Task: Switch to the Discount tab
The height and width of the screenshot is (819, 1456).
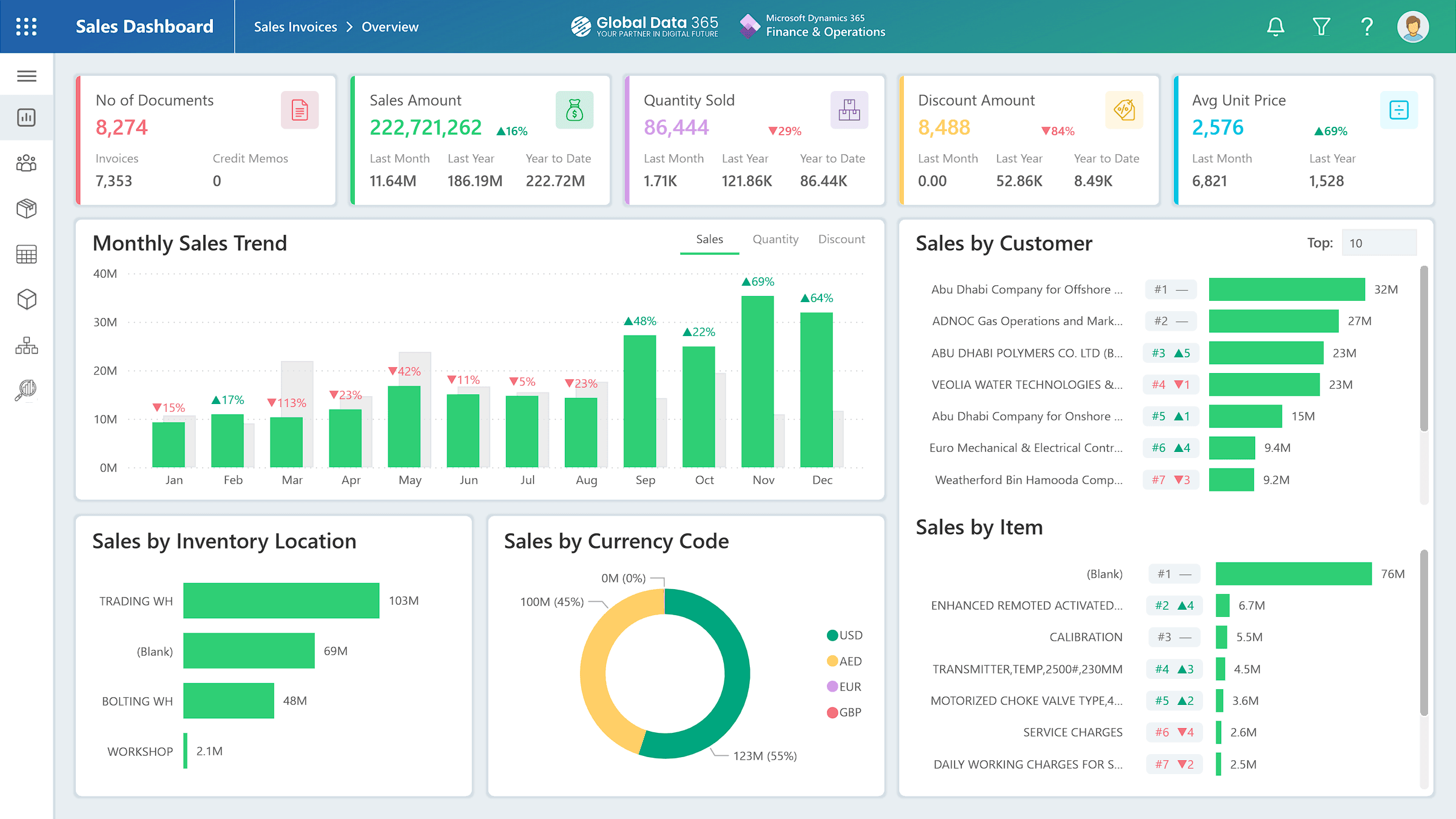Action: pyautogui.click(x=841, y=240)
